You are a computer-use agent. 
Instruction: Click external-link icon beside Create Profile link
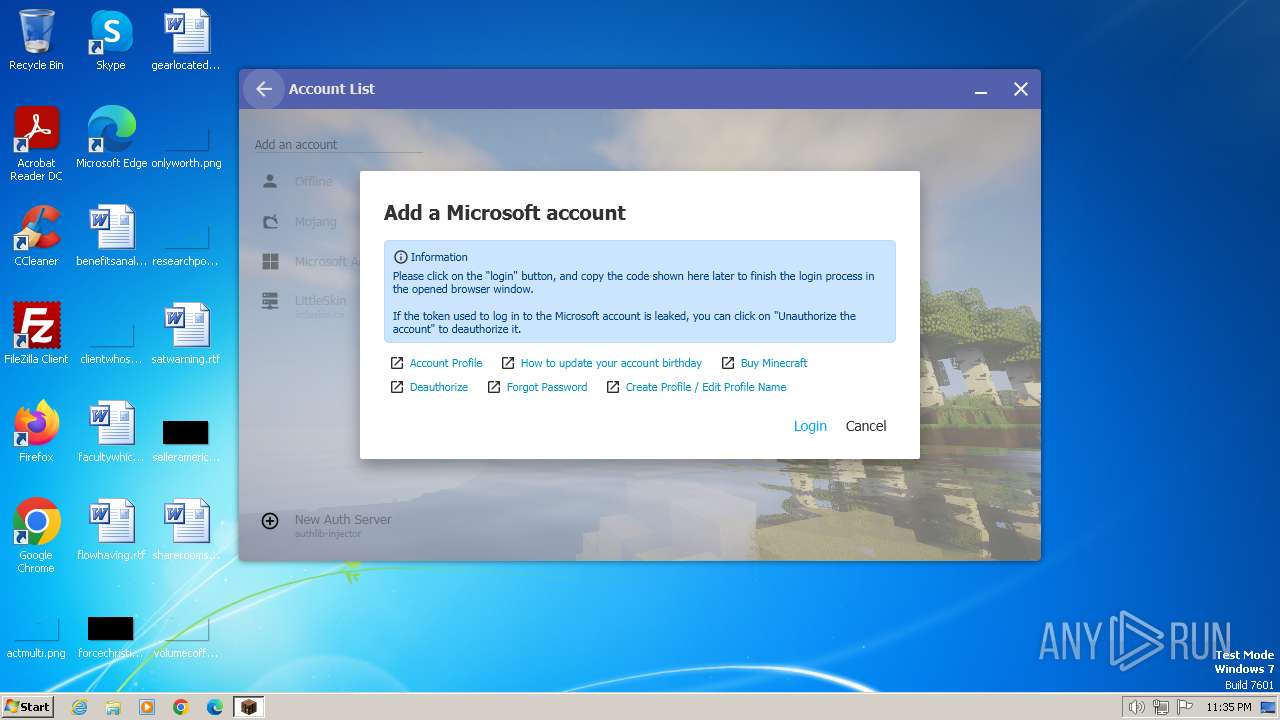[x=613, y=387]
